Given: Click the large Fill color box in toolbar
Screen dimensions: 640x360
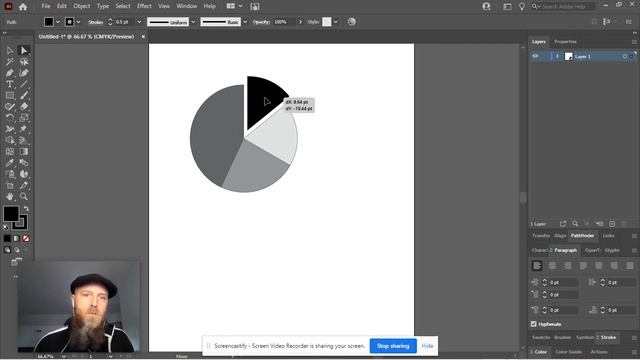Looking at the screenshot, I should click(11, 214).
